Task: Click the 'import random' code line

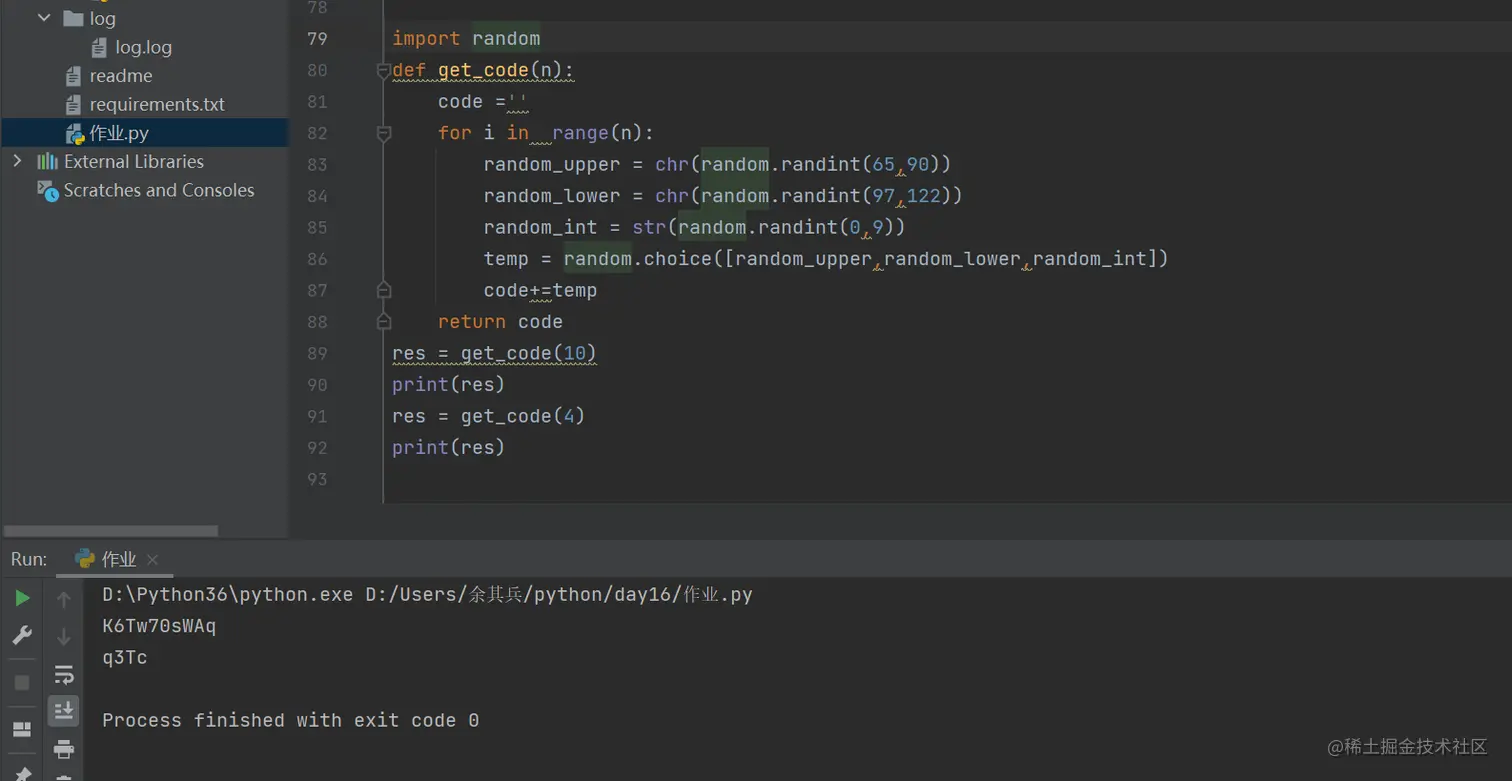Action: pyautogui.click(x=466, y=39)
